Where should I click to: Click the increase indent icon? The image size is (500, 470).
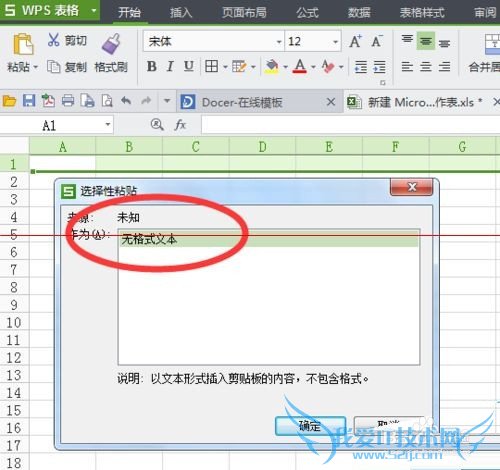[379, 67]
